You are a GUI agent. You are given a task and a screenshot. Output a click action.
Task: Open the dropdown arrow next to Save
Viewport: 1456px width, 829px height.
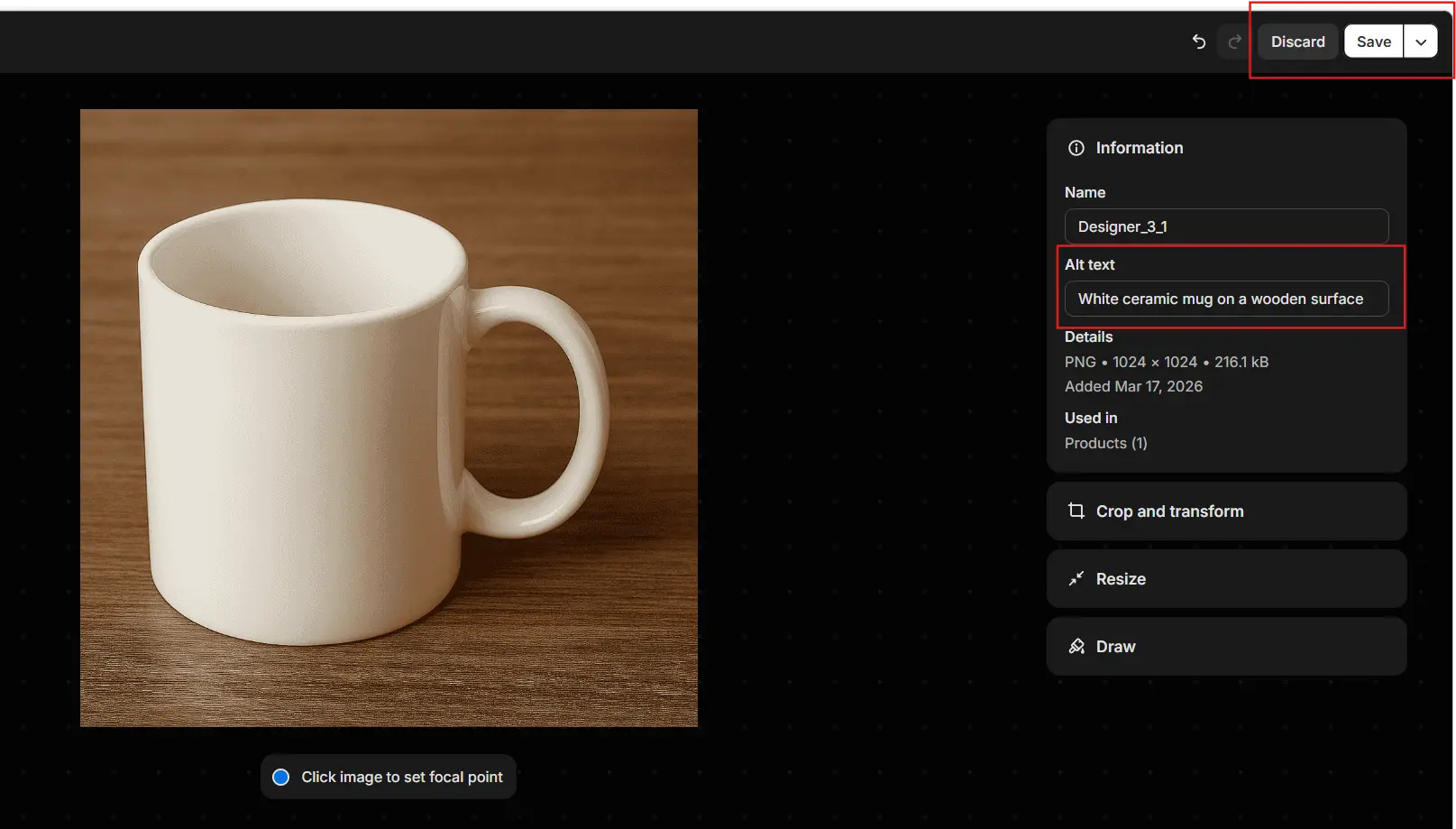(x=1421, y=41)
